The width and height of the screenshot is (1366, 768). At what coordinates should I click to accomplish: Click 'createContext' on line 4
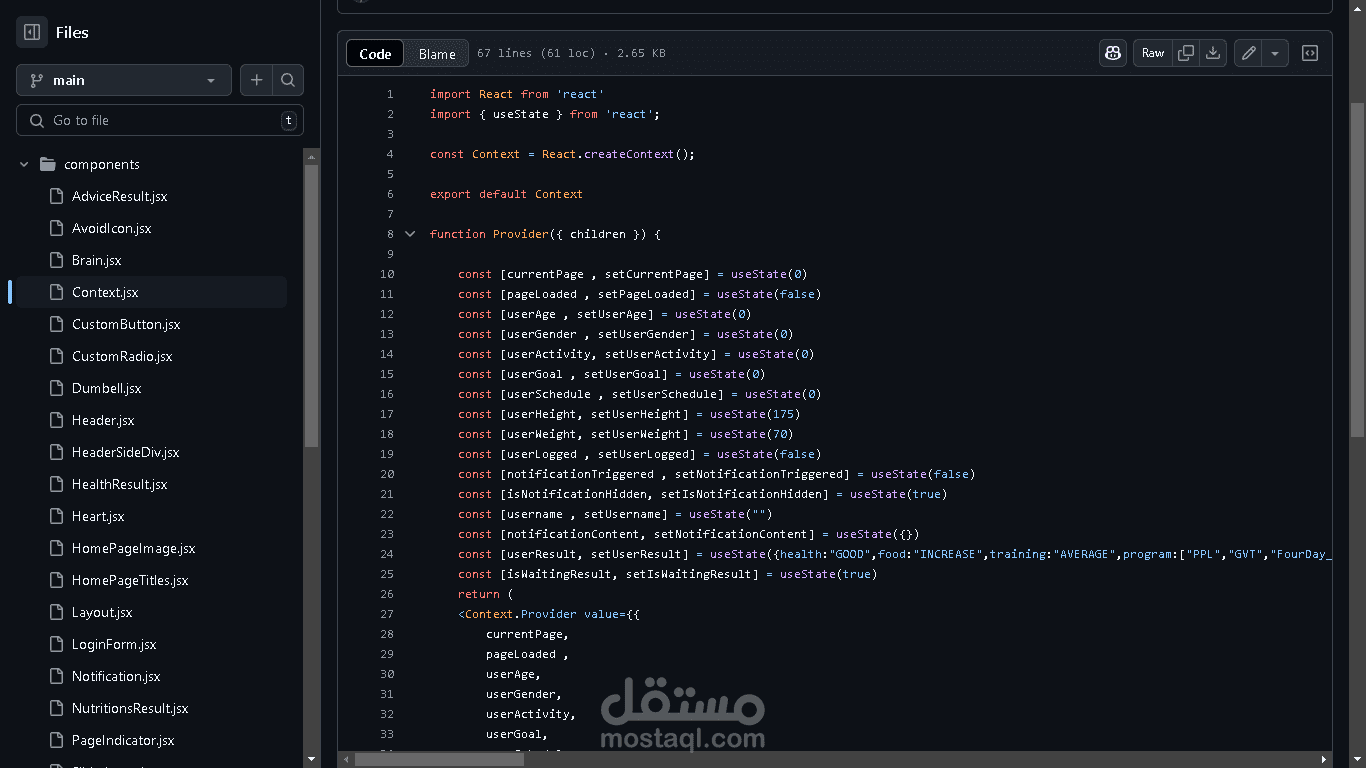tap(629, 154)
